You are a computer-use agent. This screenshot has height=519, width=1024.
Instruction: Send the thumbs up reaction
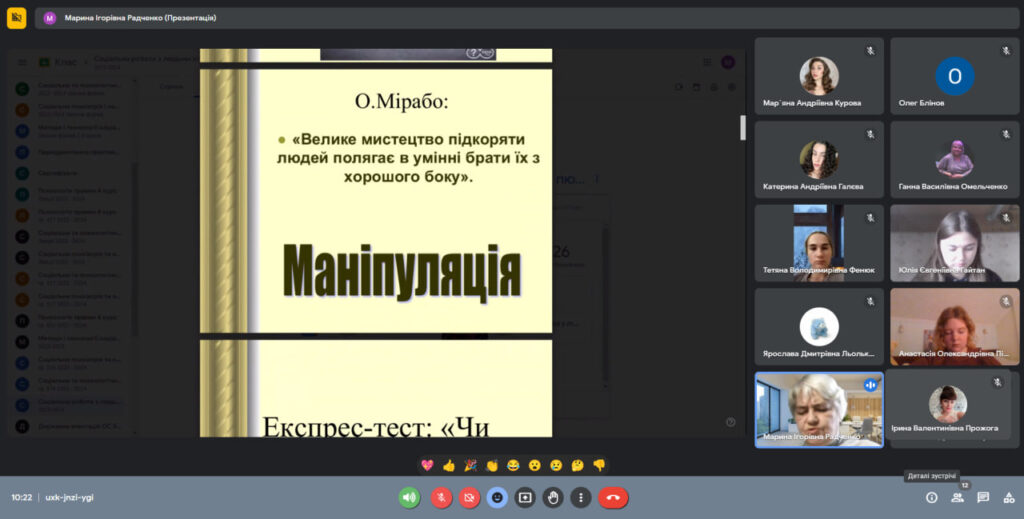coord(449,465)
